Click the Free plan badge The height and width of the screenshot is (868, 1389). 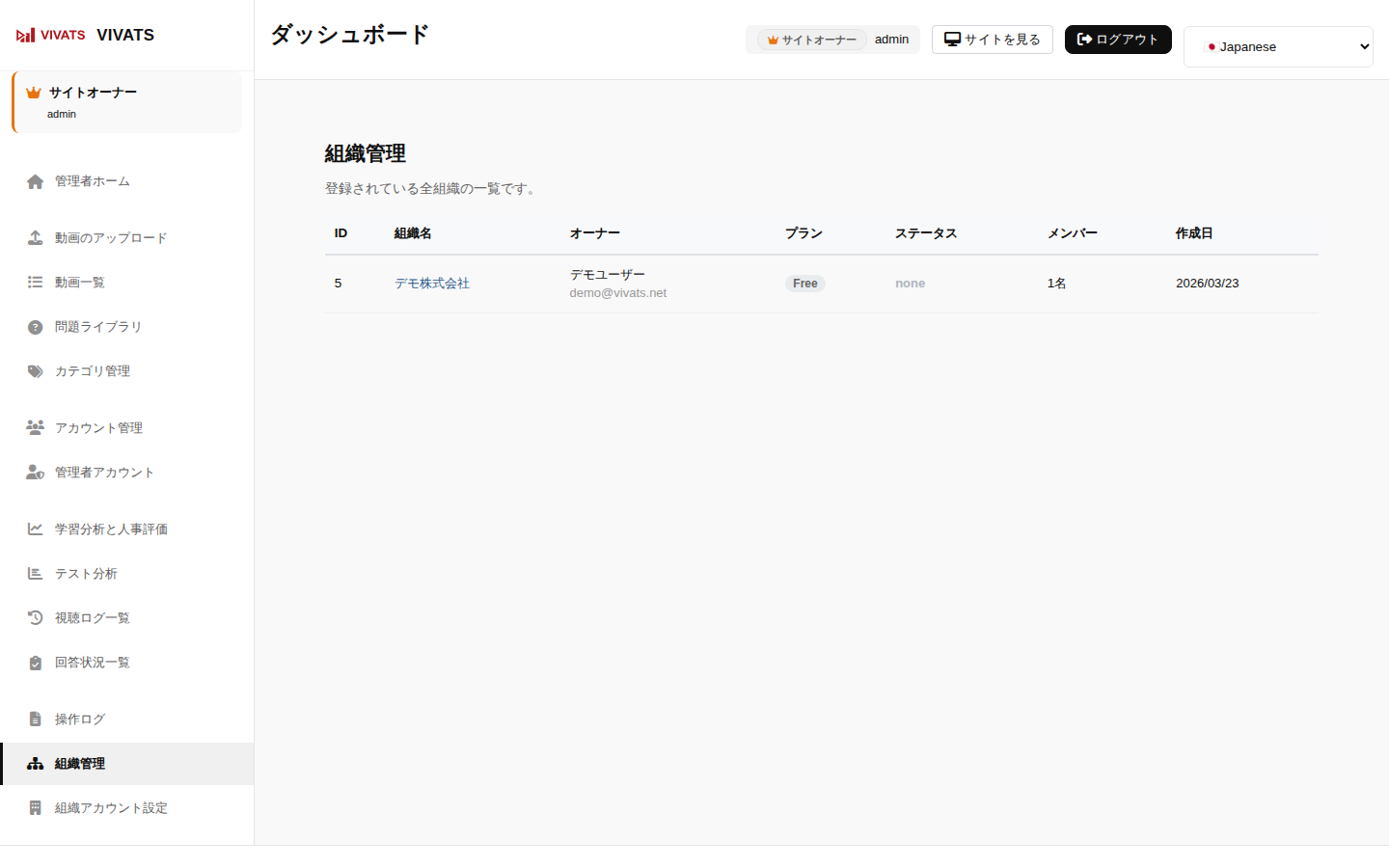pos(804,284)
